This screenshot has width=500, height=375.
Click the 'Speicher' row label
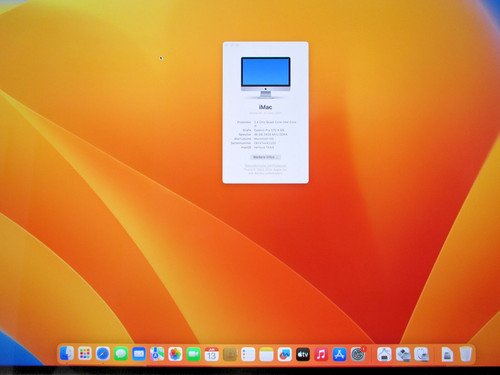[245, 134]
